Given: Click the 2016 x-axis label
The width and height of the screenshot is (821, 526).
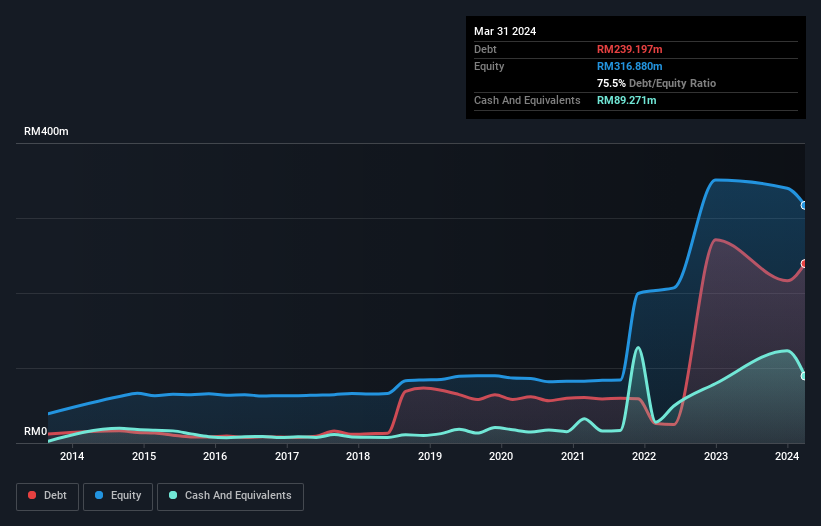Looking at the screenshot, I should [x=215, y=456].
